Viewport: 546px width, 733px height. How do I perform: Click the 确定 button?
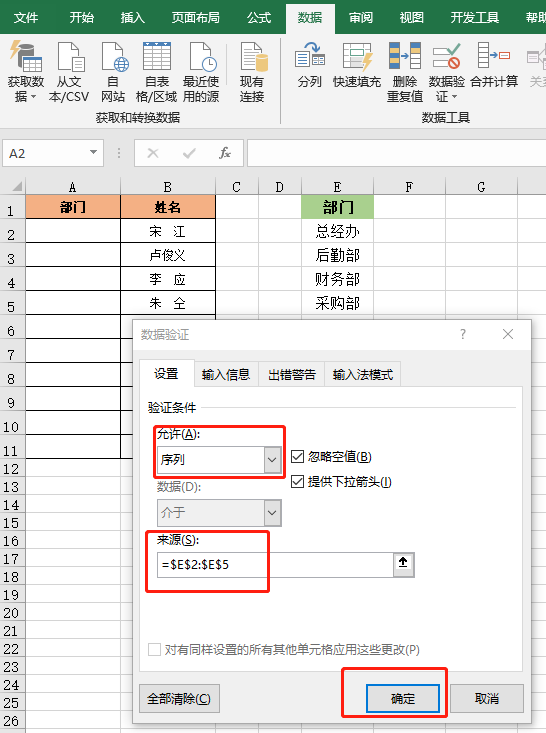402,698
